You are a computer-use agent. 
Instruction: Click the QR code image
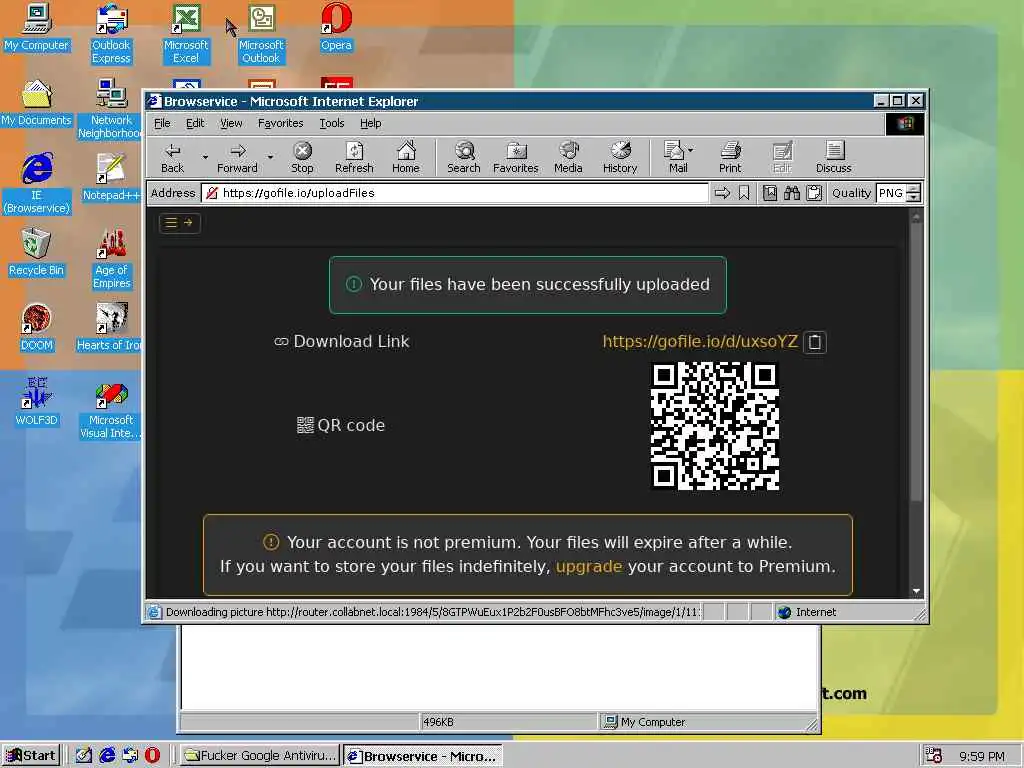(x=715, y=426)
